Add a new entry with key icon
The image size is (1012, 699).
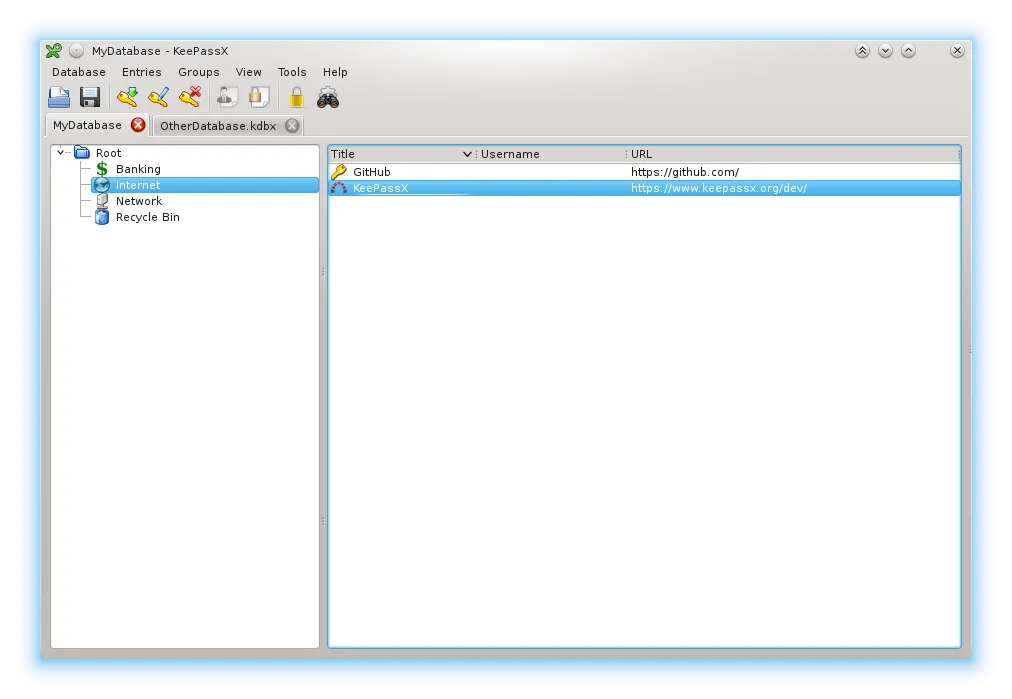(x=127, y=97)
